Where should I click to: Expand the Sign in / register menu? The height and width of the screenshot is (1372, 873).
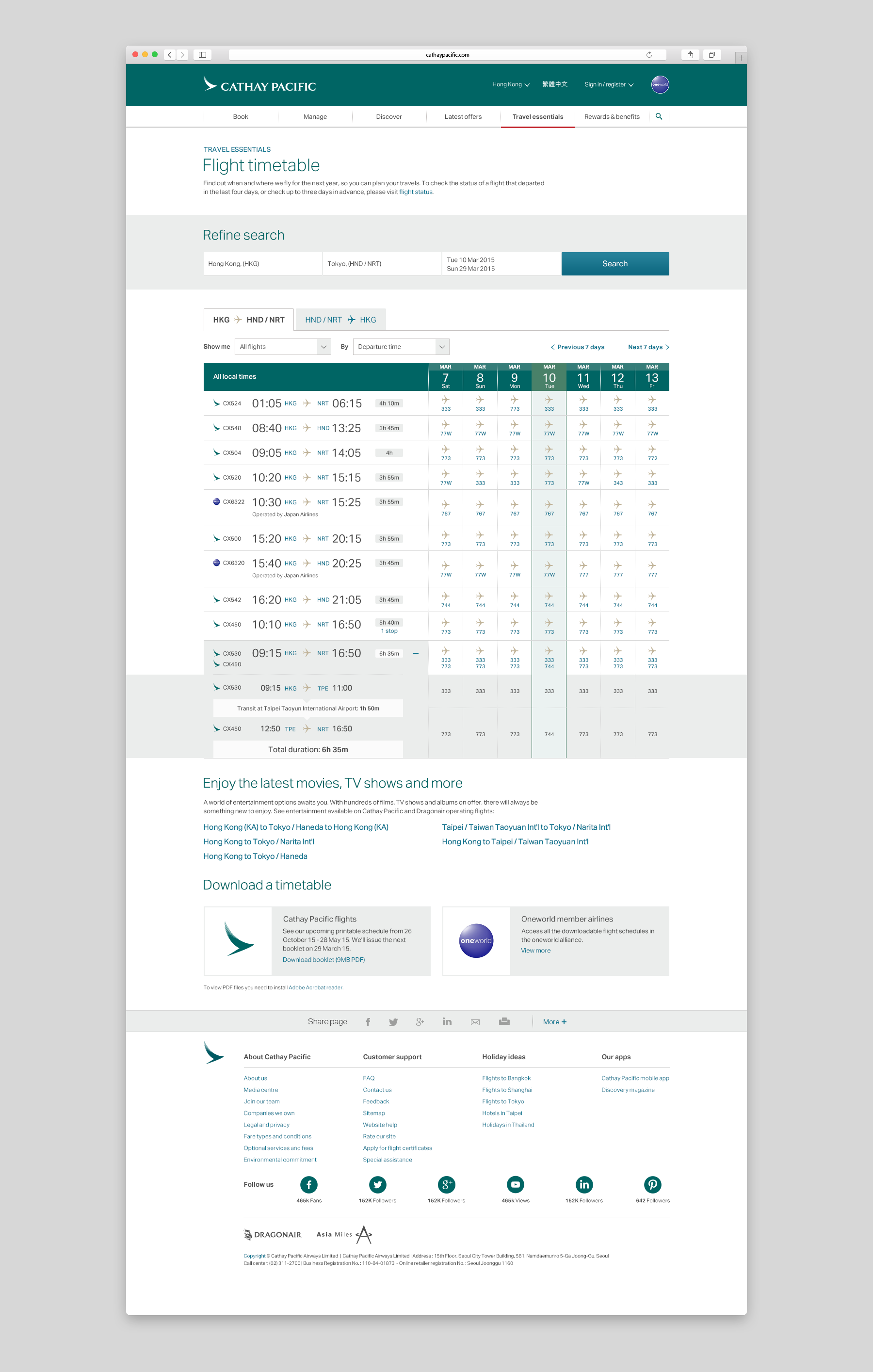pos(609,84)
